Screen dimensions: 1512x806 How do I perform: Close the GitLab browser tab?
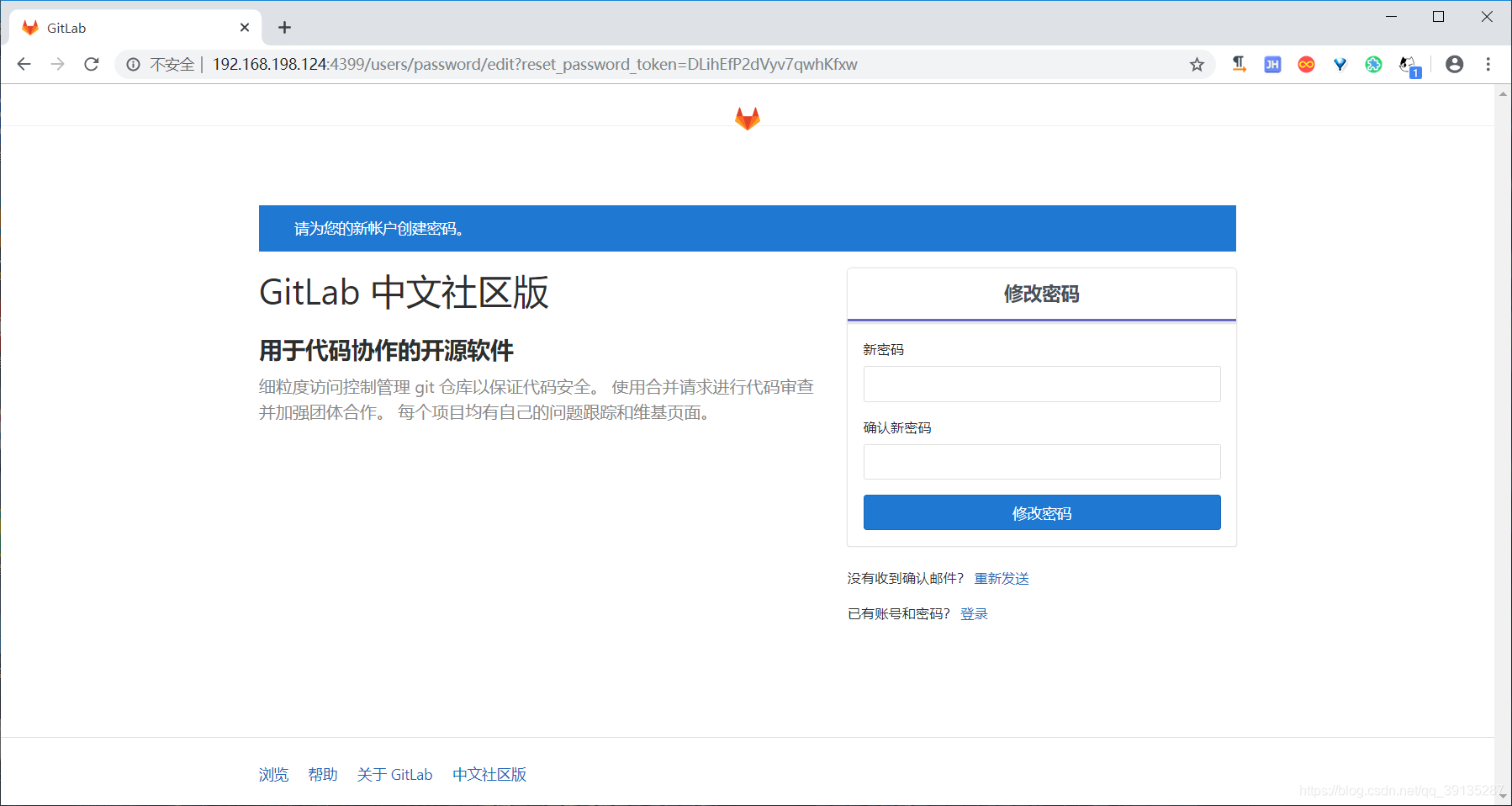click(x=245, y=28)
